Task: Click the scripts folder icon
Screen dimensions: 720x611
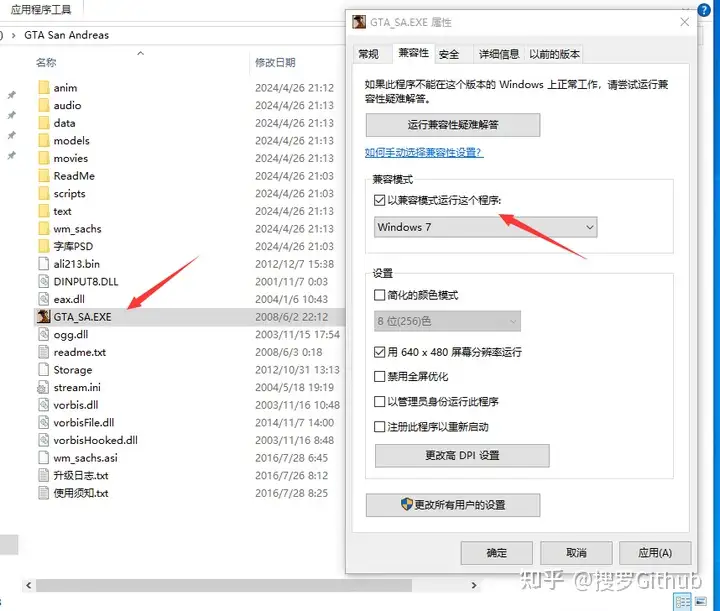Action: (x=44, y=193)
